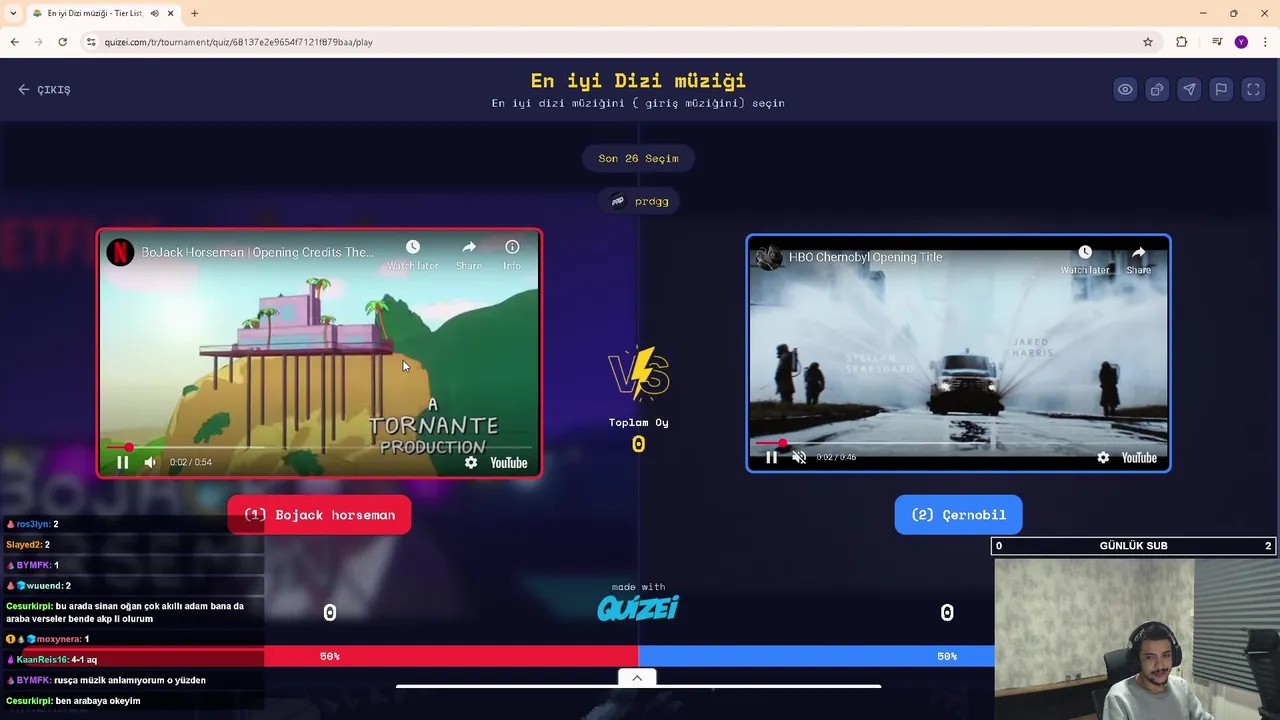The width and height of the screenshot is (1280, 720).
Task: Enter fullscreen via quiz header icon
Action: click(x=1253, y=89)
